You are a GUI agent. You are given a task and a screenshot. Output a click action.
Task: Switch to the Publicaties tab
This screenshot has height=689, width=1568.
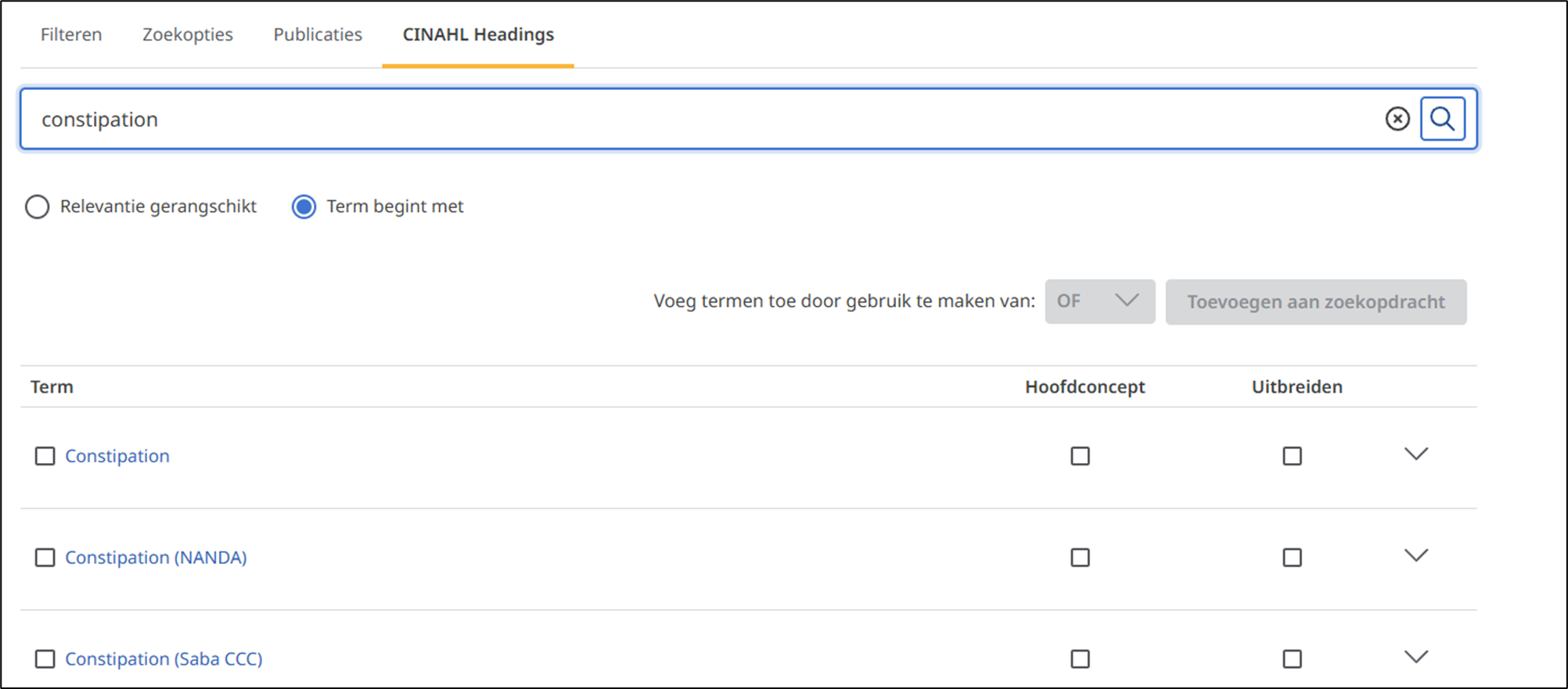coord(318,34)
